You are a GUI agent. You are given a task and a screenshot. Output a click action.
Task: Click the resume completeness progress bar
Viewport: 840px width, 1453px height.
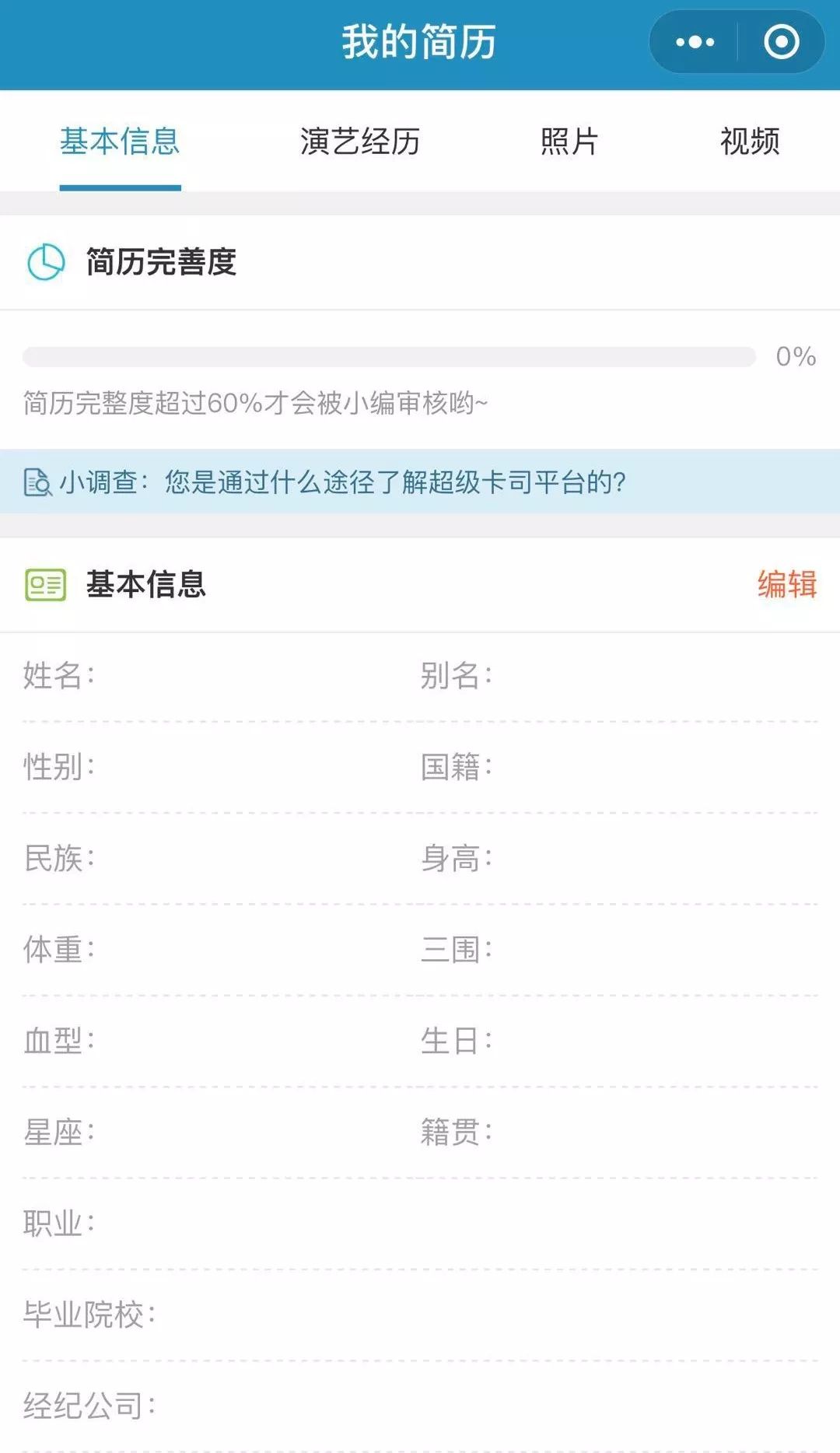click(389, 357)
